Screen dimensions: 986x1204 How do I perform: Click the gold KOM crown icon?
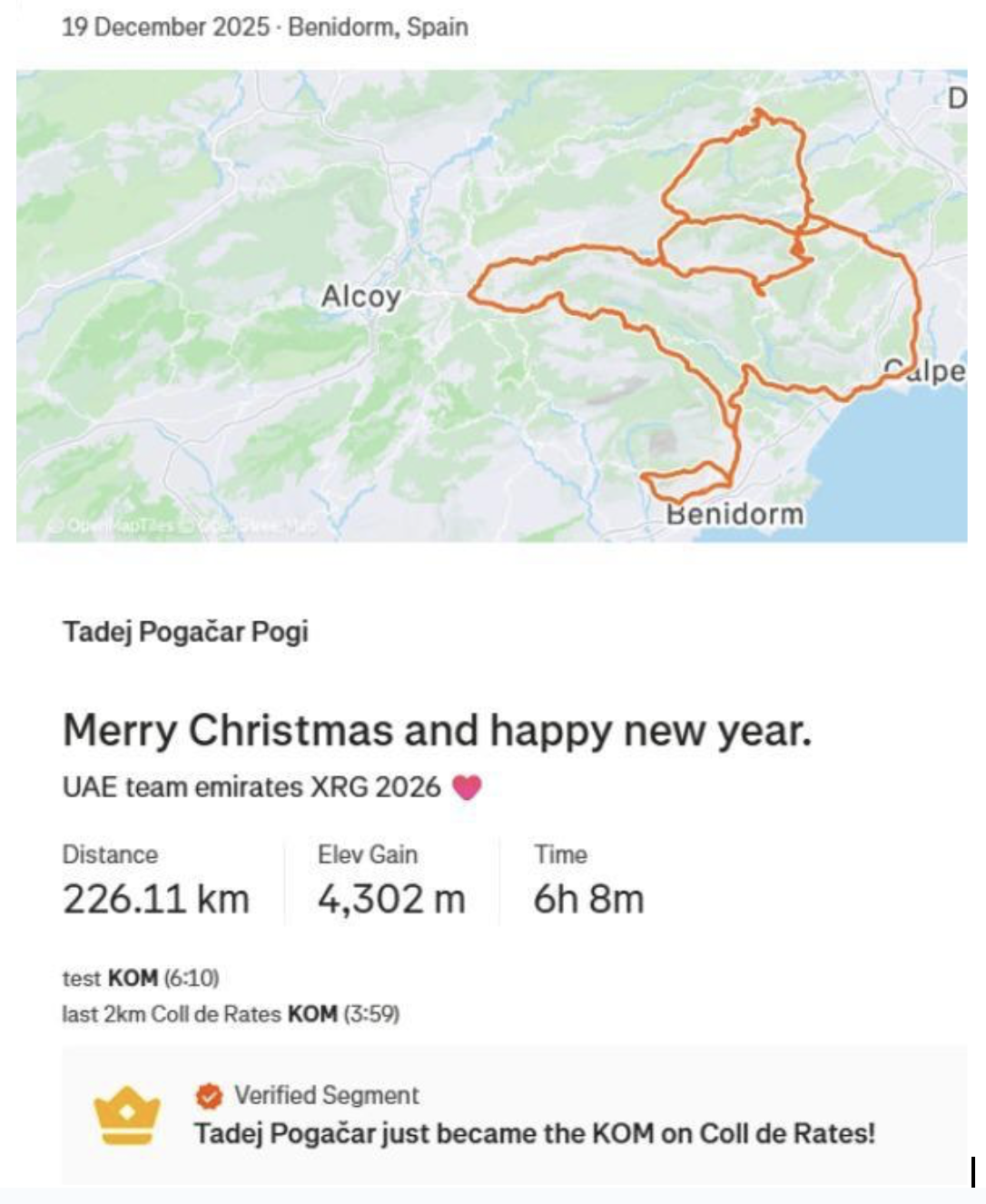point(127,1115)
